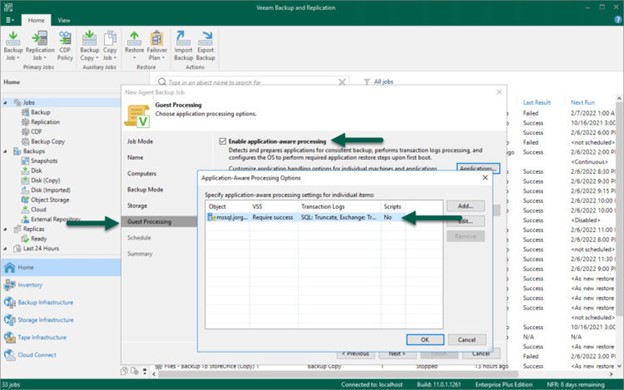Collapse the Replicas tree node

tap(5, 229)
